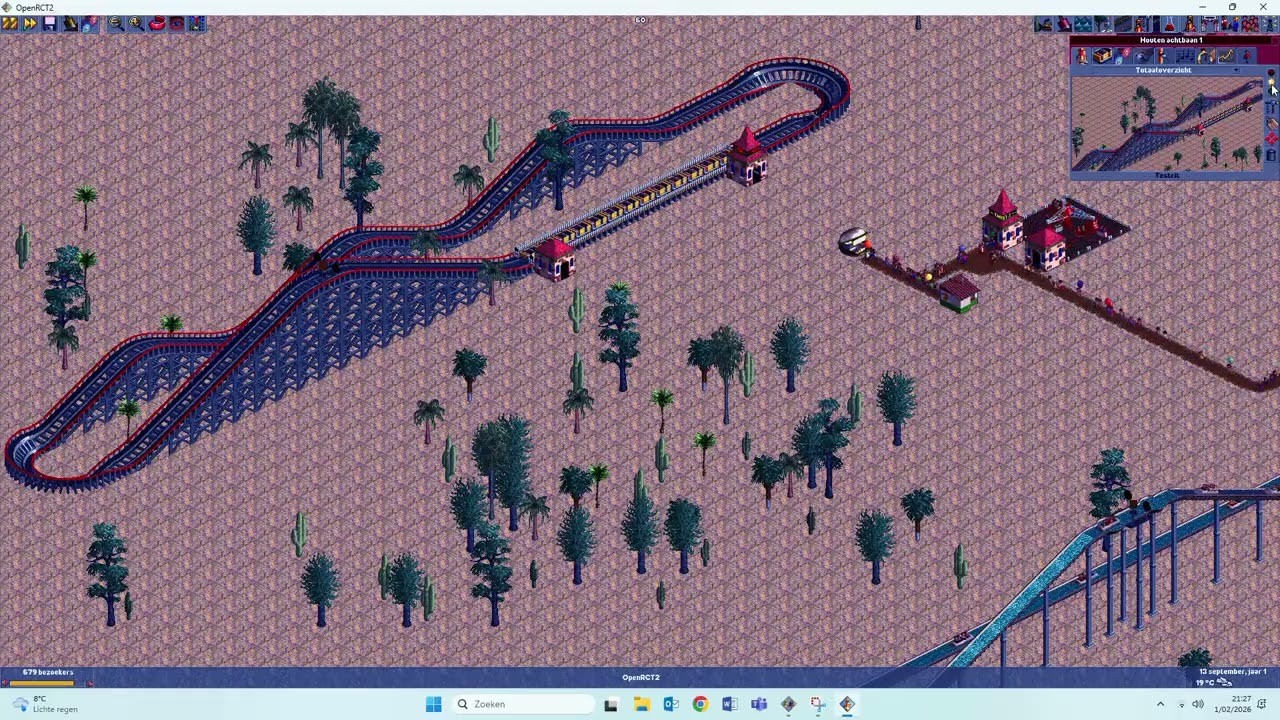Open the recent messages icon
This screenshot has width=1280, height=720.
click(1270, 23)
